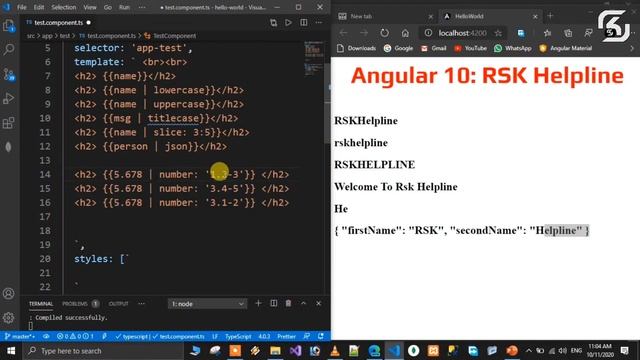Split the terminal panel
The height and width of the screenshot is (360, 640).
[273, 303]
